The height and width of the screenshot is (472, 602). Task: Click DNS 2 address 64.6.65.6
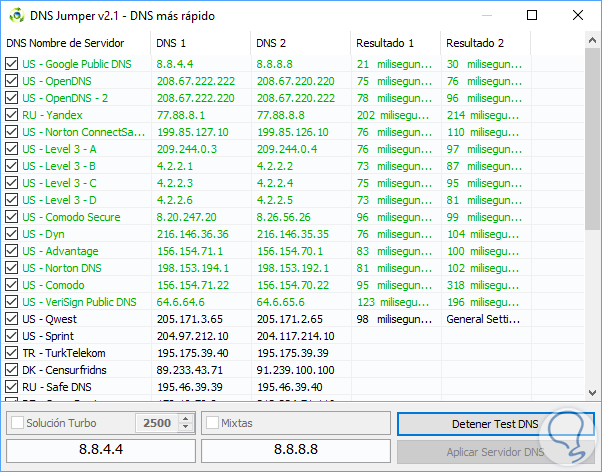point(280,302)
